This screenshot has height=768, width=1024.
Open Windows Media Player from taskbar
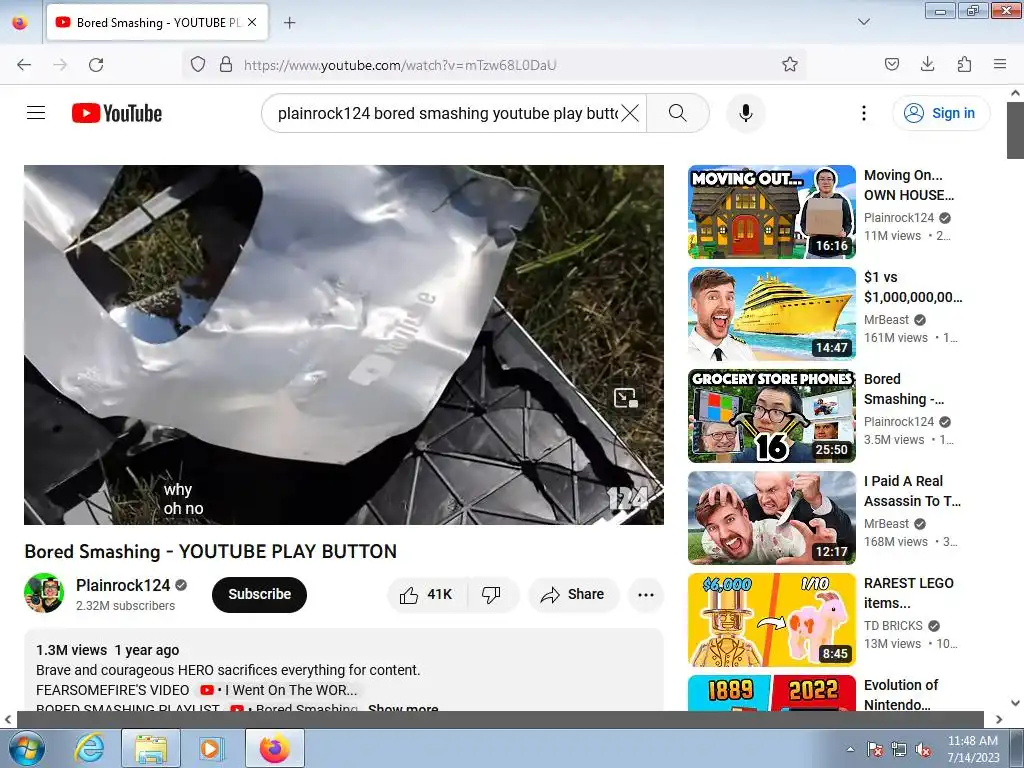click(211, 748)
